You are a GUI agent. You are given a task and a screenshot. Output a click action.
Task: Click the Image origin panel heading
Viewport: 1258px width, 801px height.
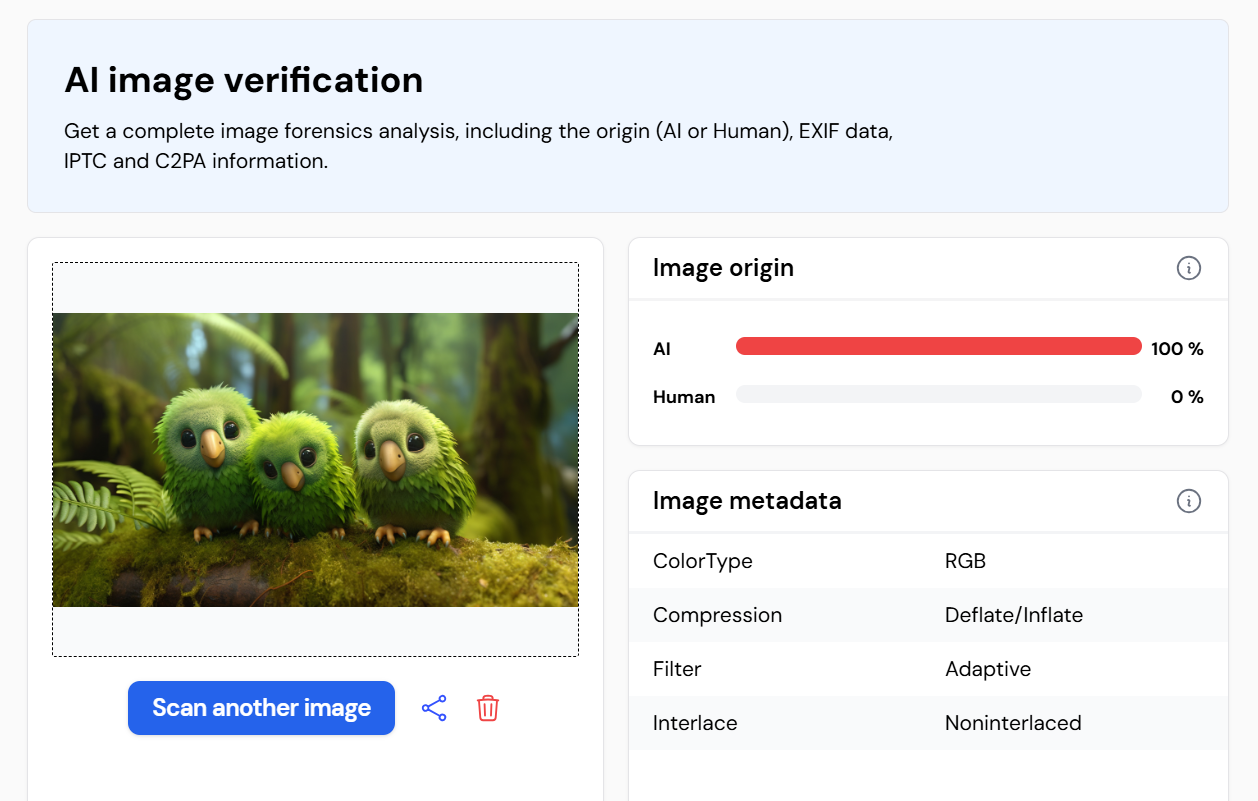pos(723,268)
